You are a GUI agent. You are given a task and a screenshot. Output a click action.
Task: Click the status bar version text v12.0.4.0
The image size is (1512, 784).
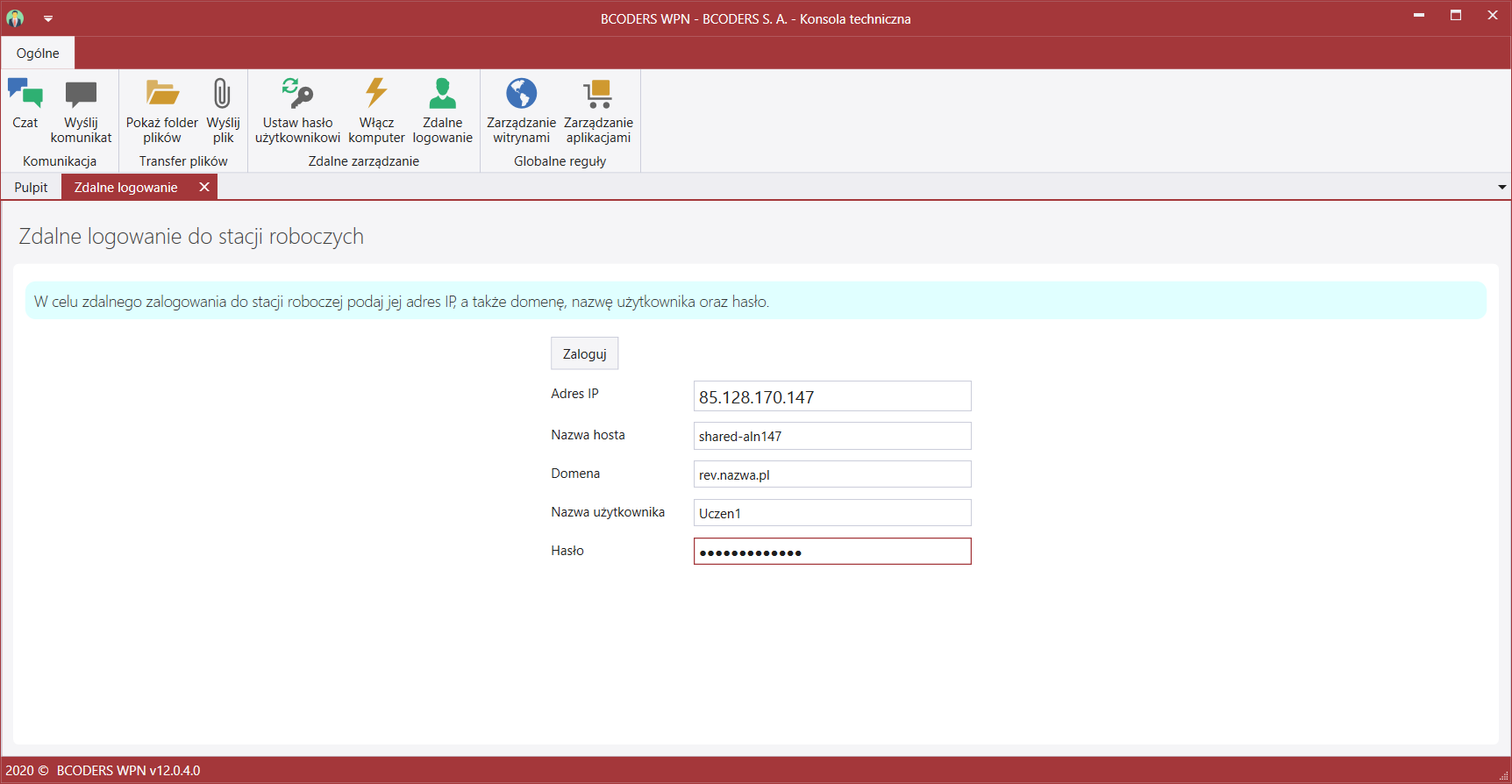[x=175, y=771]
